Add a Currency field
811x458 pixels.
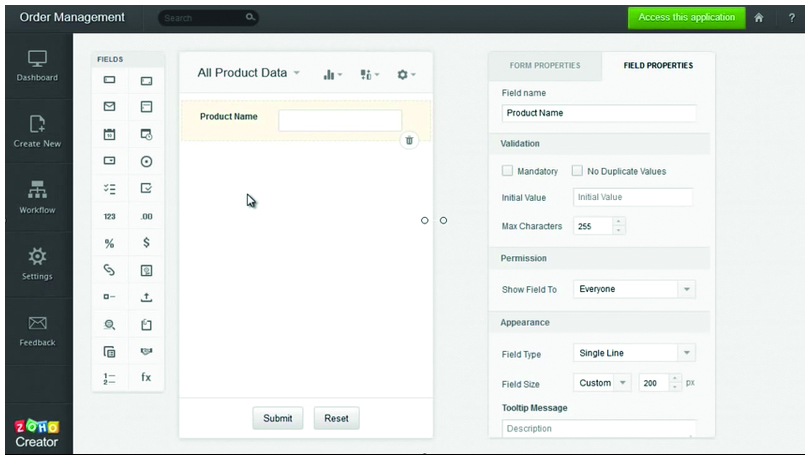[x=146, y=242]
